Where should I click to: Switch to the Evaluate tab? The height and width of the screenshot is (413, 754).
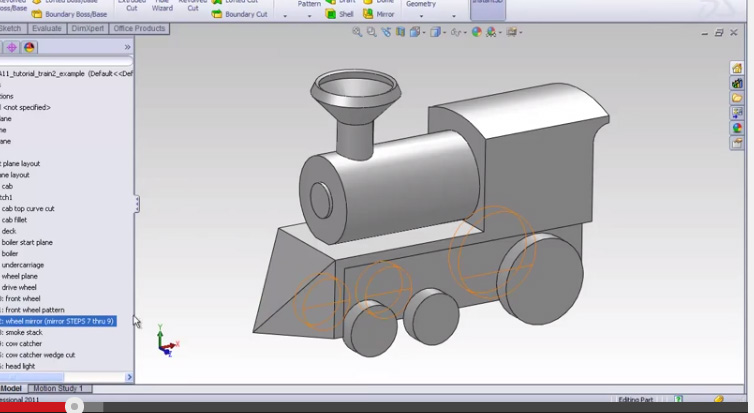47,28
